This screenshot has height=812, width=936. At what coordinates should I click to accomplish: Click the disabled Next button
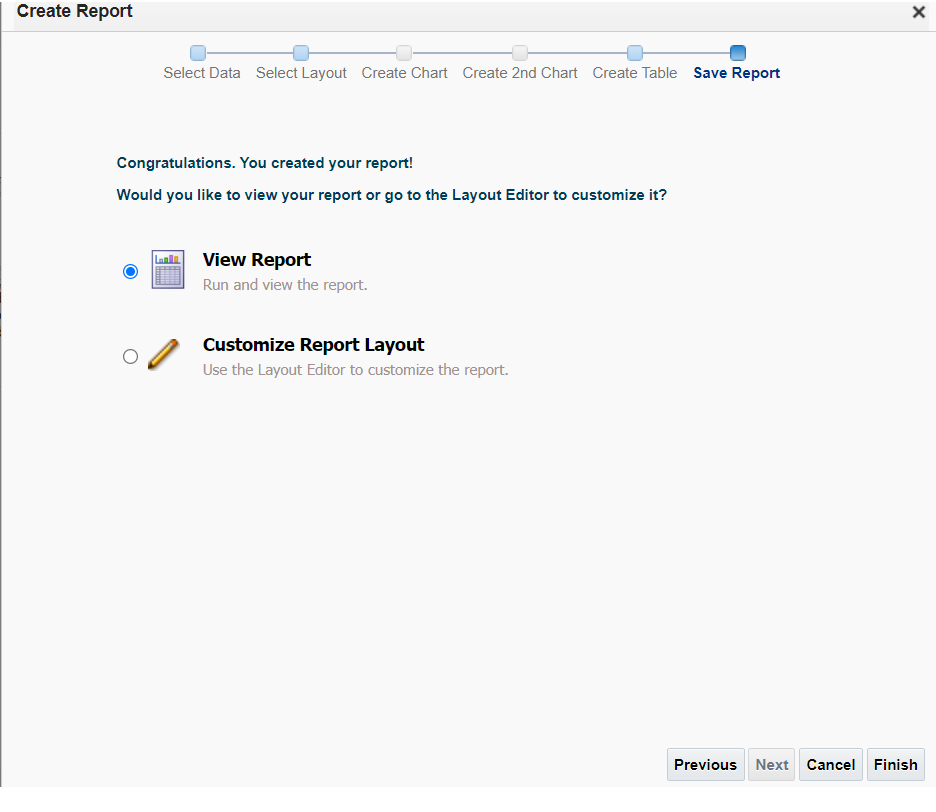771,764
